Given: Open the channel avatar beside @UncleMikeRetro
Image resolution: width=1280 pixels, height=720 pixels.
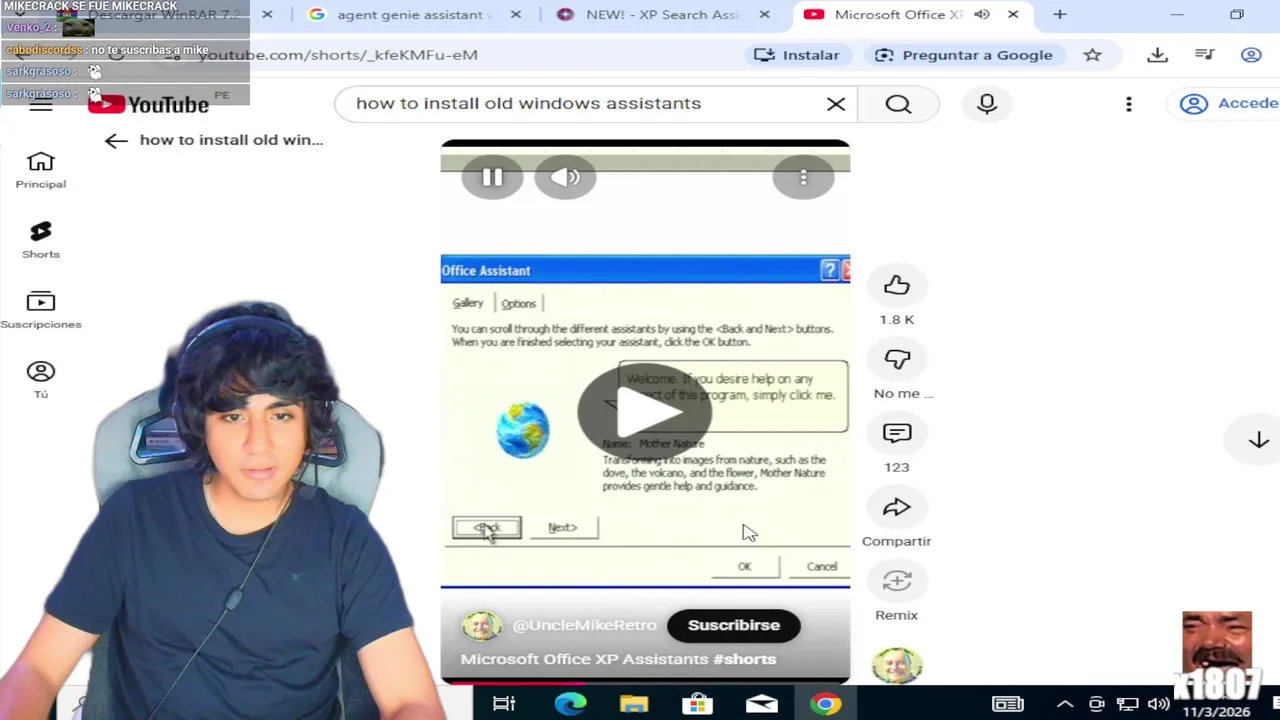Looking at the screenshot, I should 481,625.
